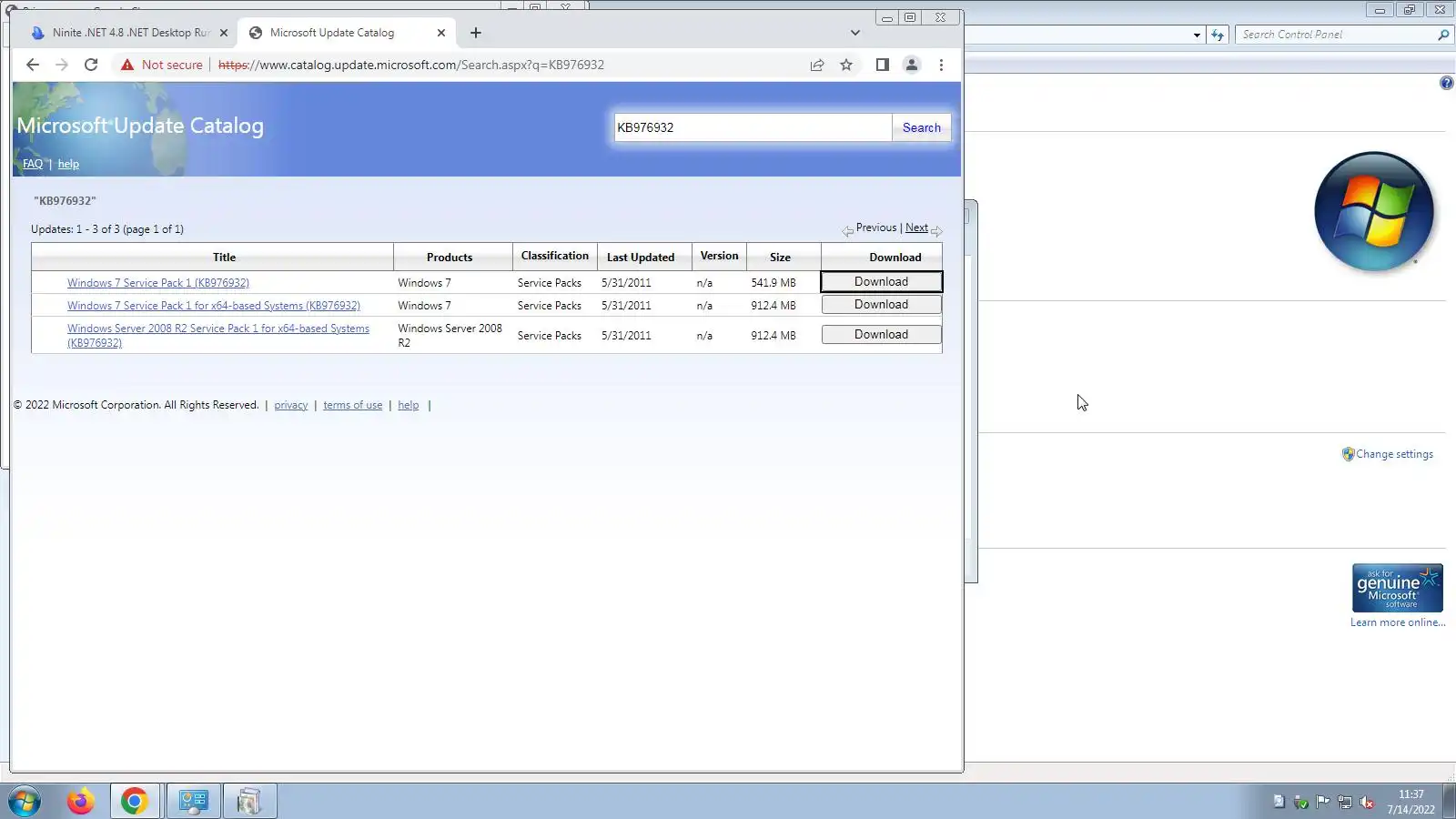1456x819 pixels.
Task: Sort results by the Last Updated column header
Action: (x=641, y=258)
